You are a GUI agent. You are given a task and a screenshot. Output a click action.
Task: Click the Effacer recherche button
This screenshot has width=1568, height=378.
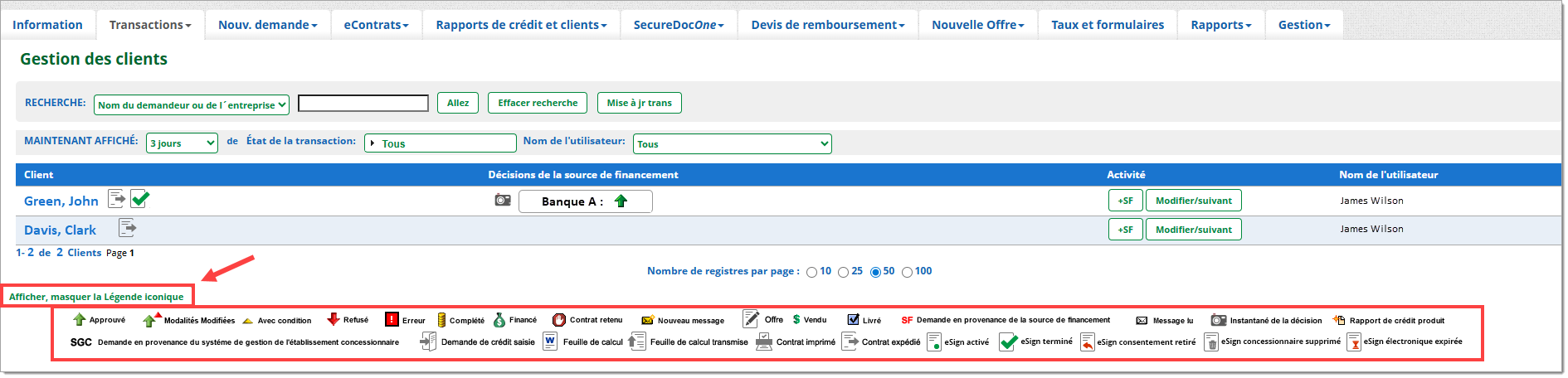click(537, 103)
